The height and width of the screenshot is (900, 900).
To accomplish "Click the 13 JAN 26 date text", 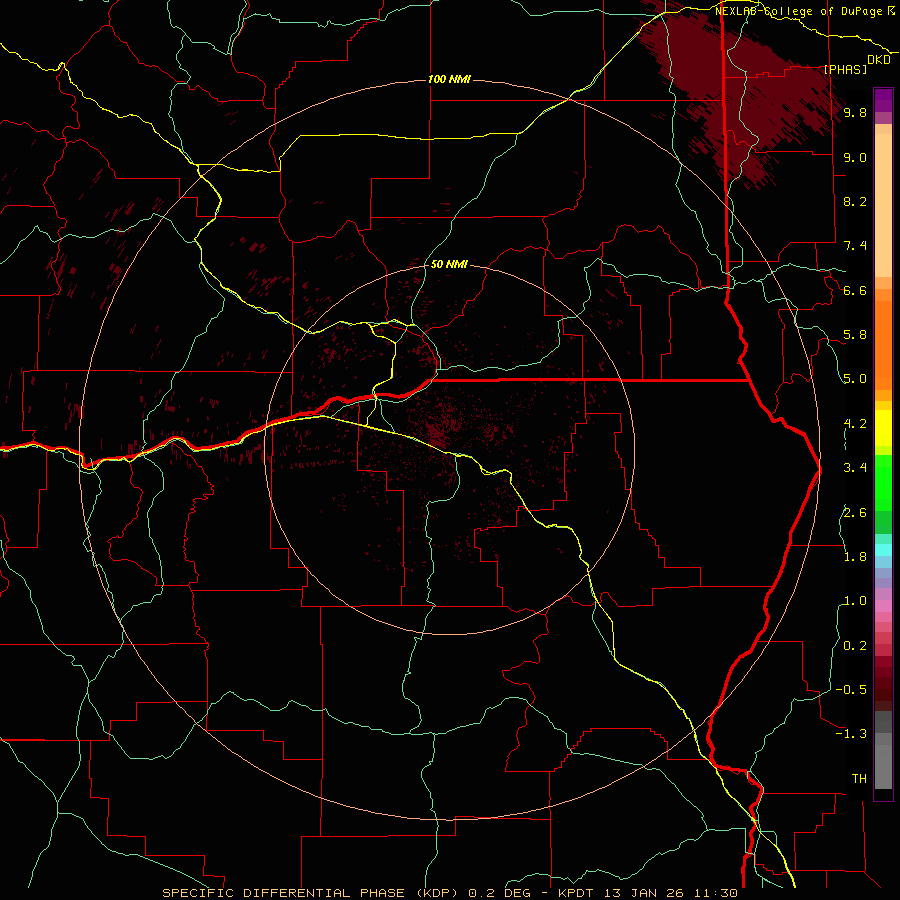I will [643, 893].
